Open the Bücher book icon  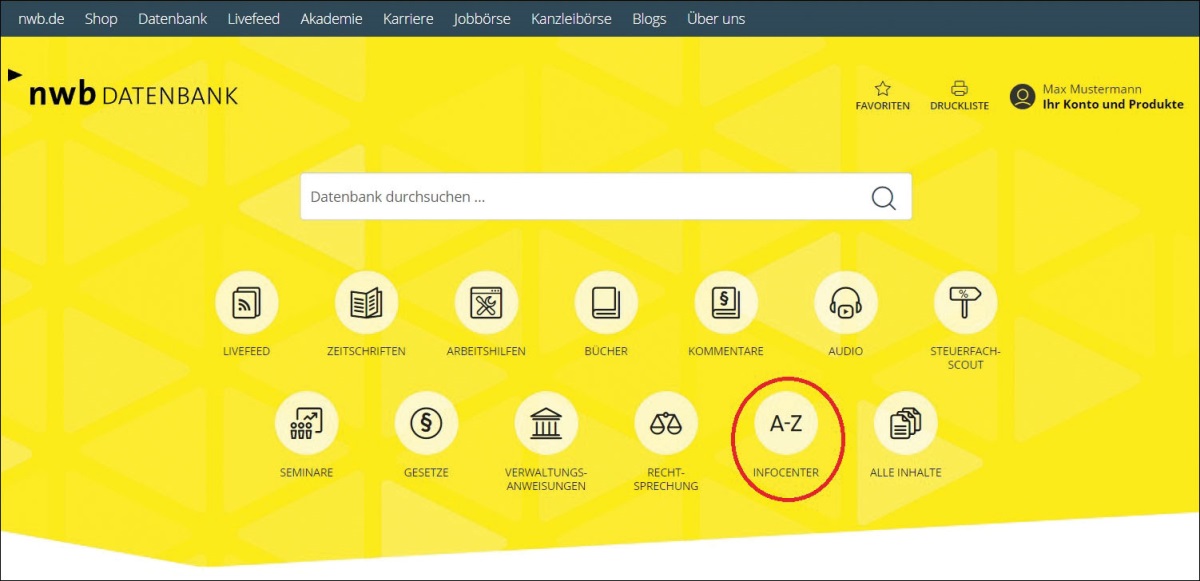pos(606,303)
